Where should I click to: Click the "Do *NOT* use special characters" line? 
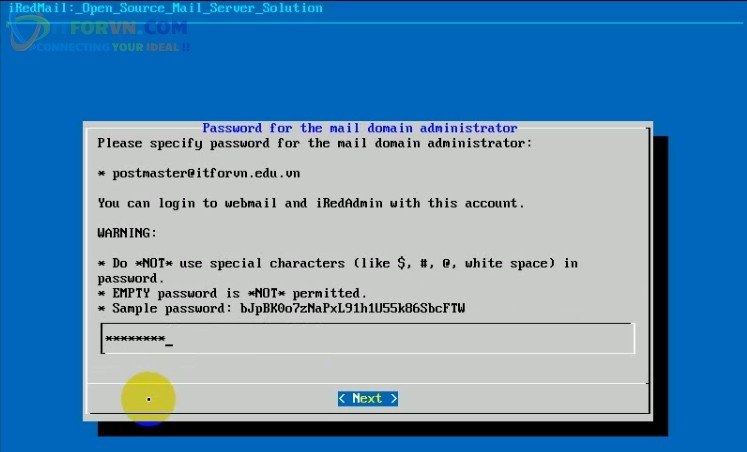(x=337, y=263)
